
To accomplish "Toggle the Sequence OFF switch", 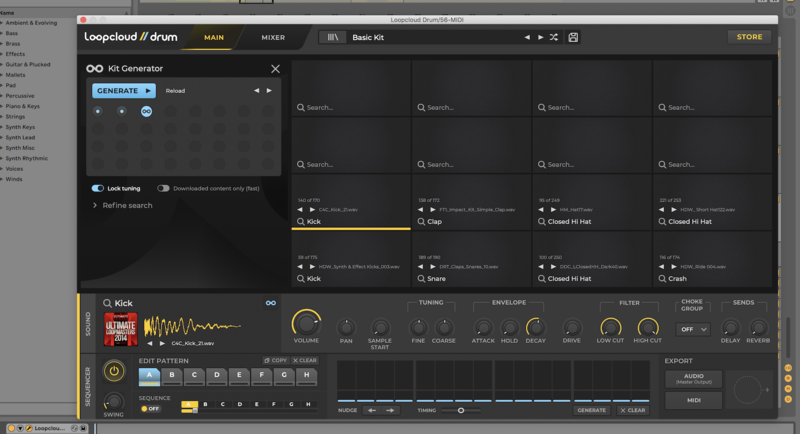I will (152, 408).
